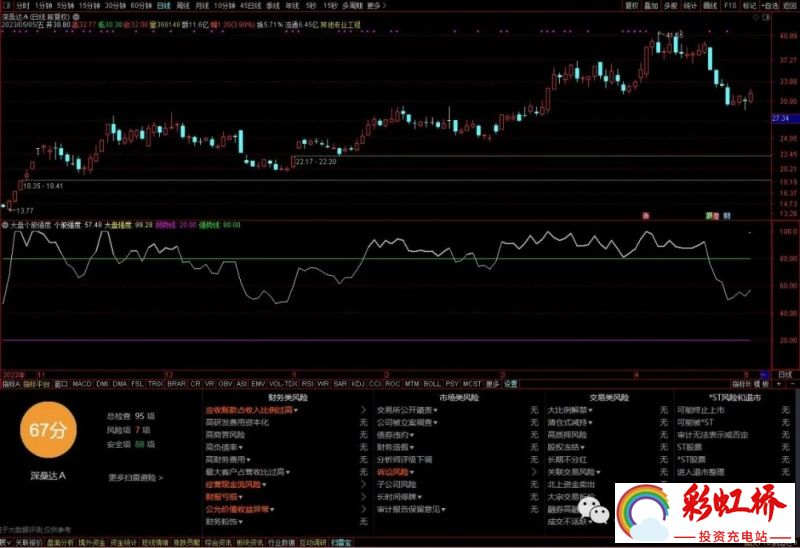800x548 pixels.
Task: Click the 13.77 low price label
Action: click(24, 210)
